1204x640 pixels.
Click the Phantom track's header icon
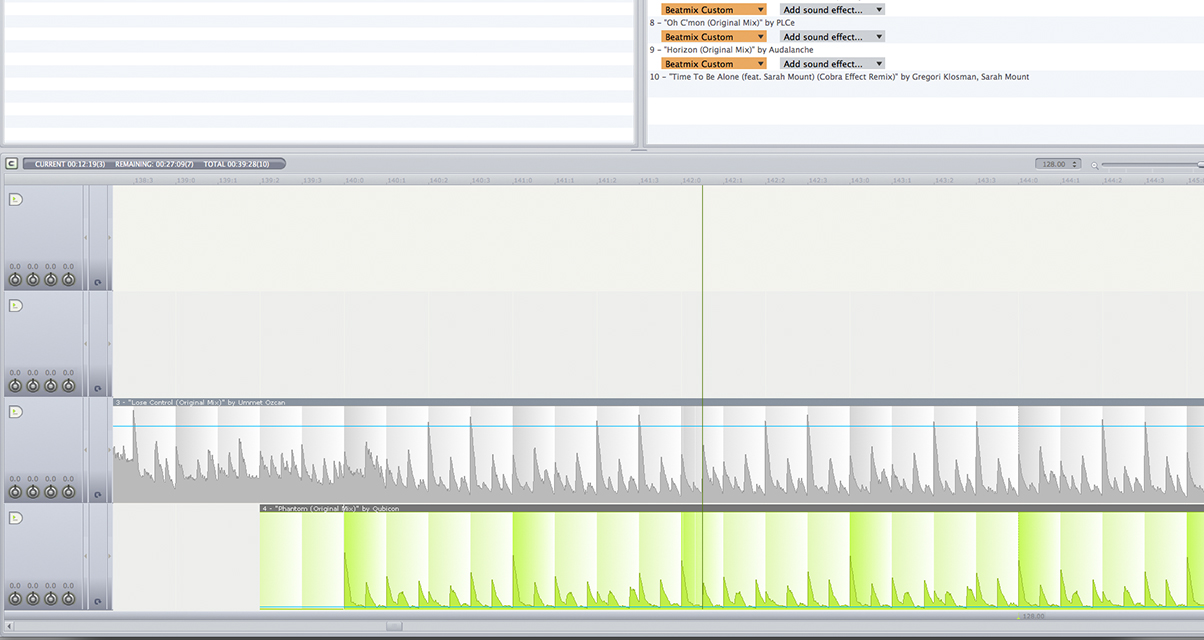(x=15, y=518)
